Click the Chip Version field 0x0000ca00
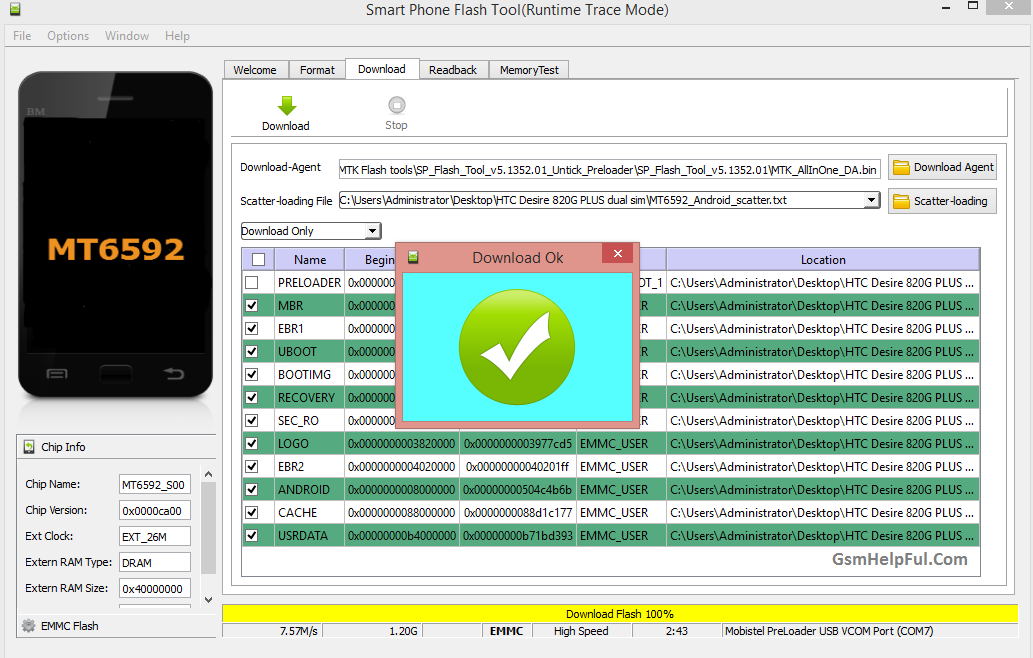Image resolution: width=1033 pixels, height=658 pixels. tap(155, 510)
